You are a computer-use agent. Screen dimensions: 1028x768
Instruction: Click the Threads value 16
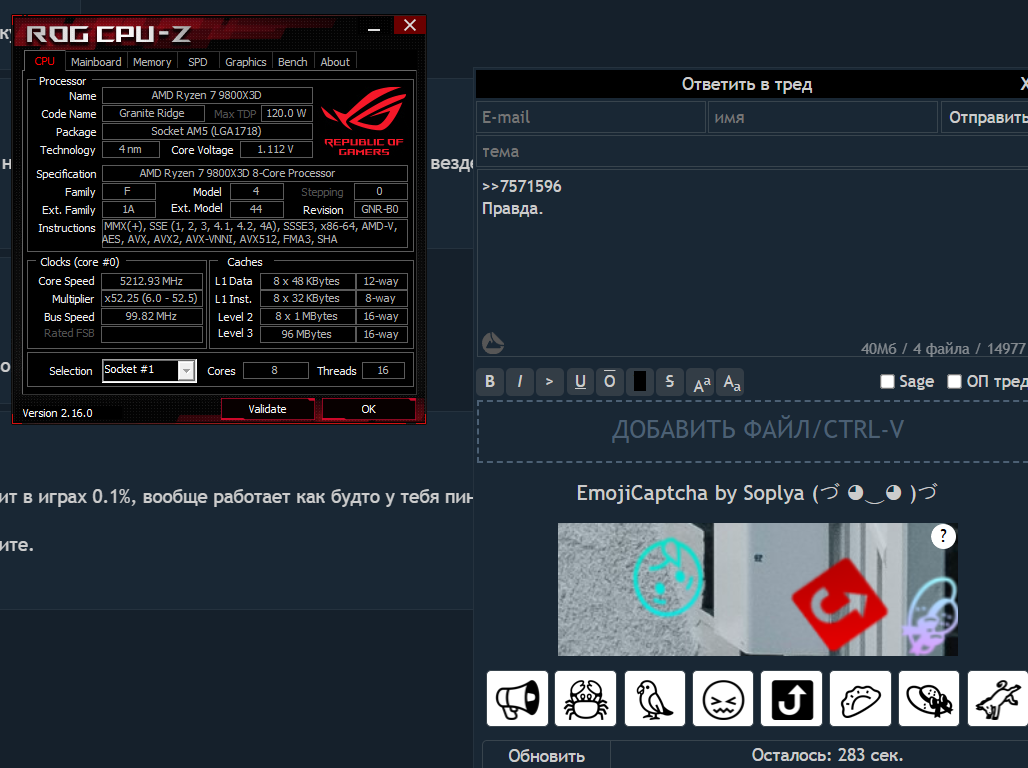(x=383, y=371)
